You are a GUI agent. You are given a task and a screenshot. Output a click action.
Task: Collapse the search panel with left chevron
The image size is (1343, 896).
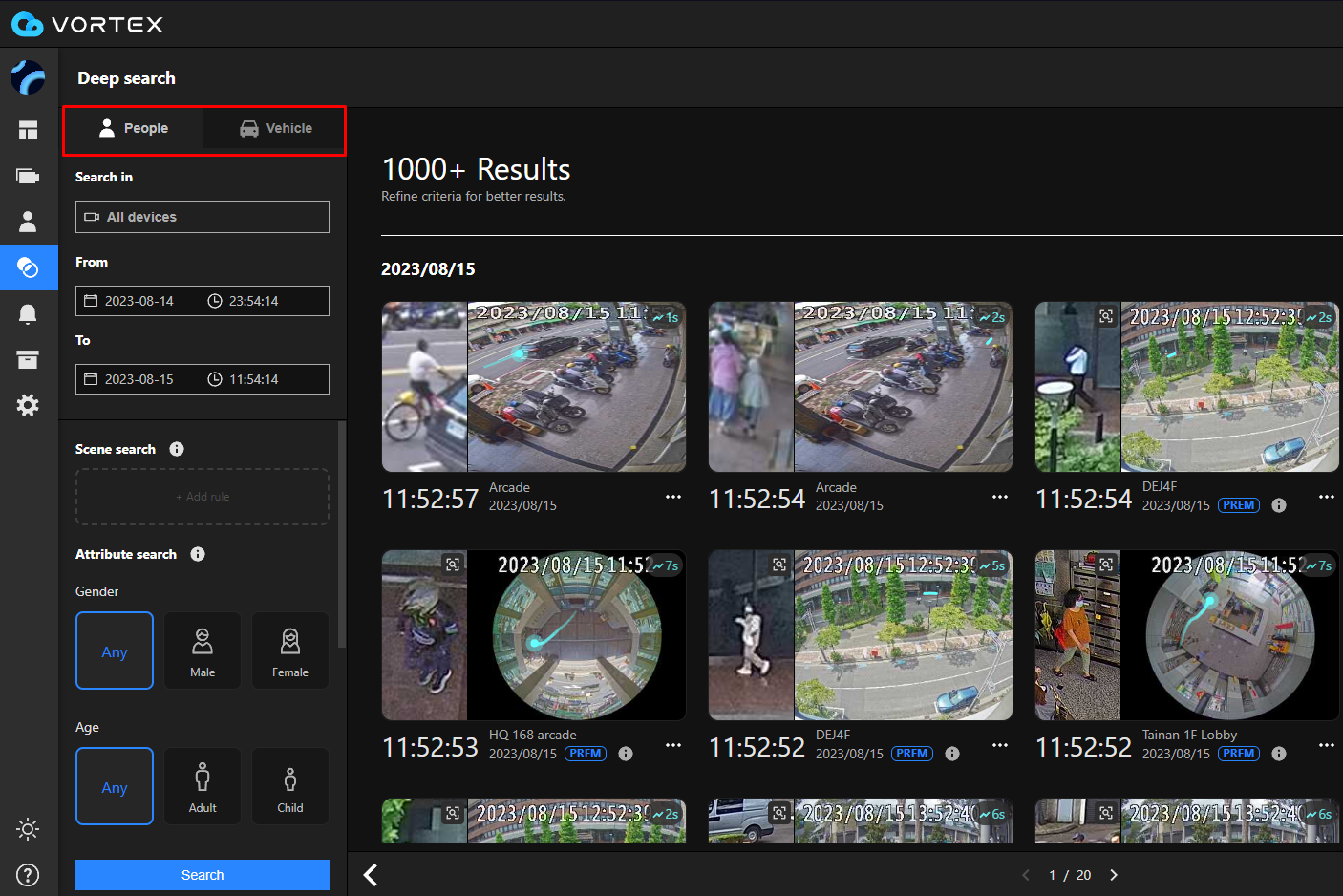pos(371,874)
